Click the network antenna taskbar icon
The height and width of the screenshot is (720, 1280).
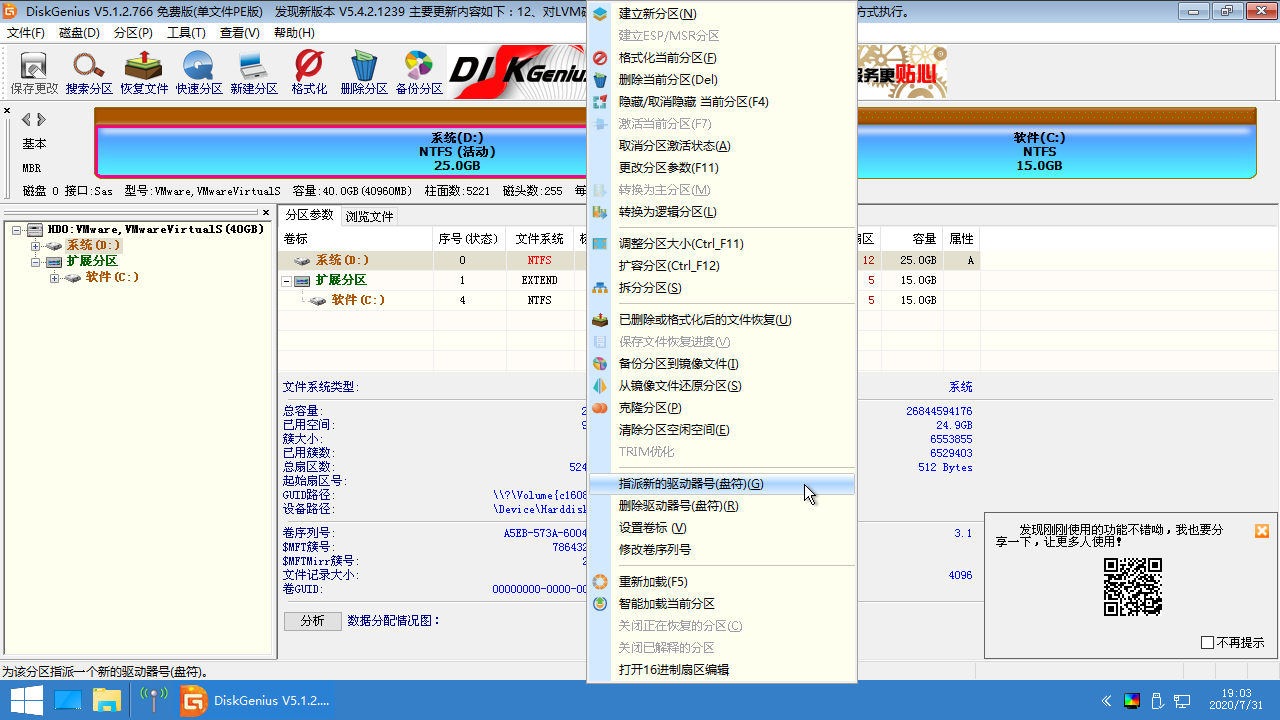153,700
